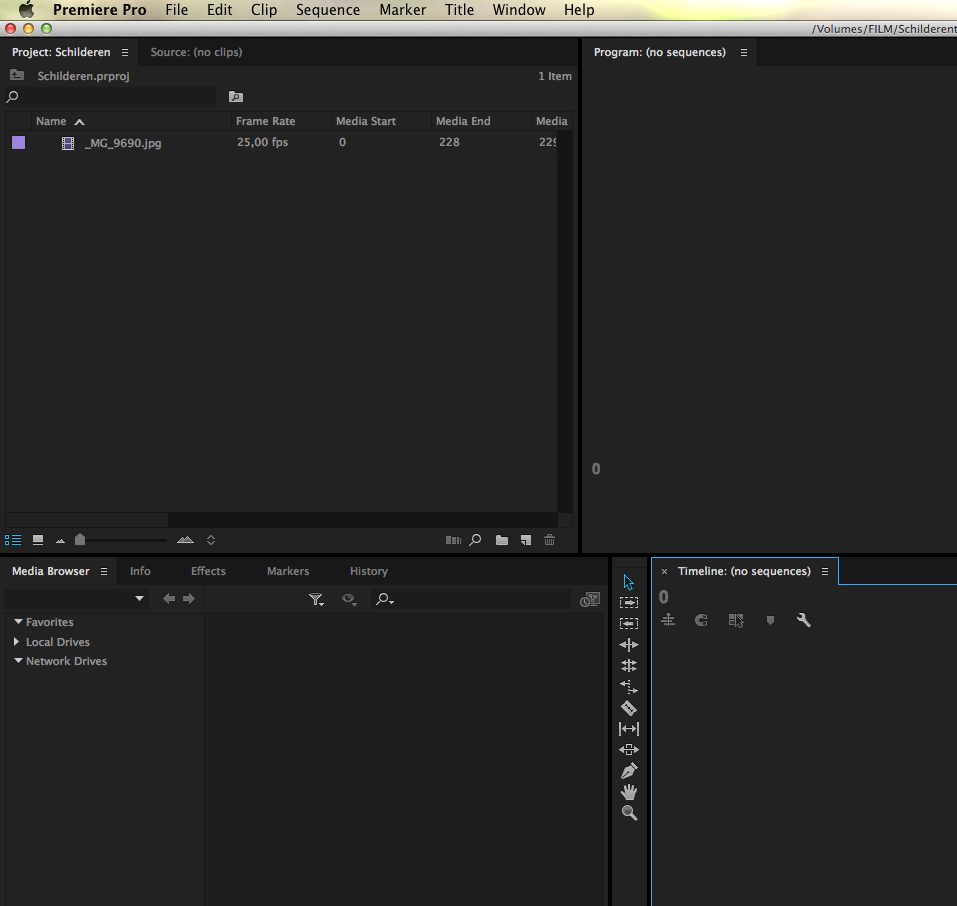Open file types filter dropdown
Screen dimensions: 957x906
tap(316, 600)
